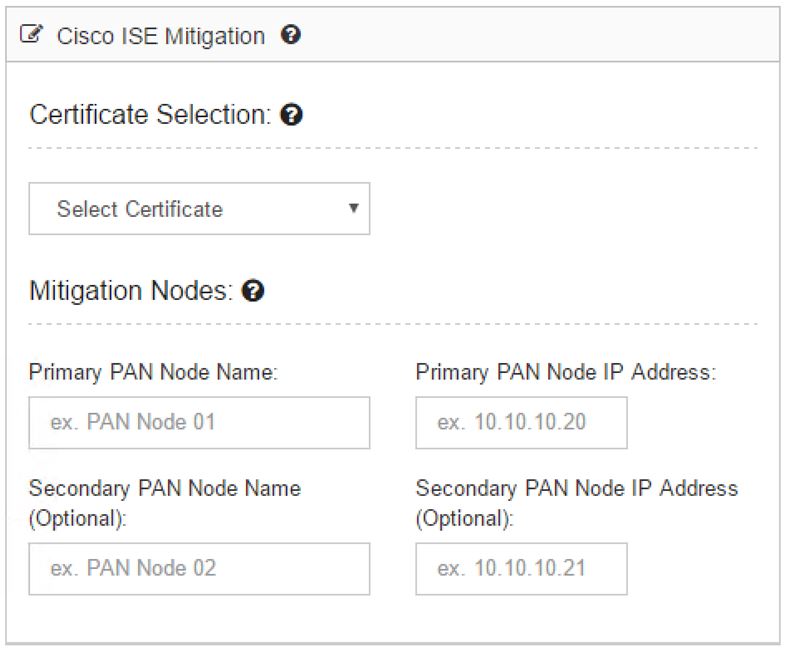The width and height of the screenshot is (789, 656).
Task: Focus the Primary PAN Node IP Address field
Action: coord(521,423)
